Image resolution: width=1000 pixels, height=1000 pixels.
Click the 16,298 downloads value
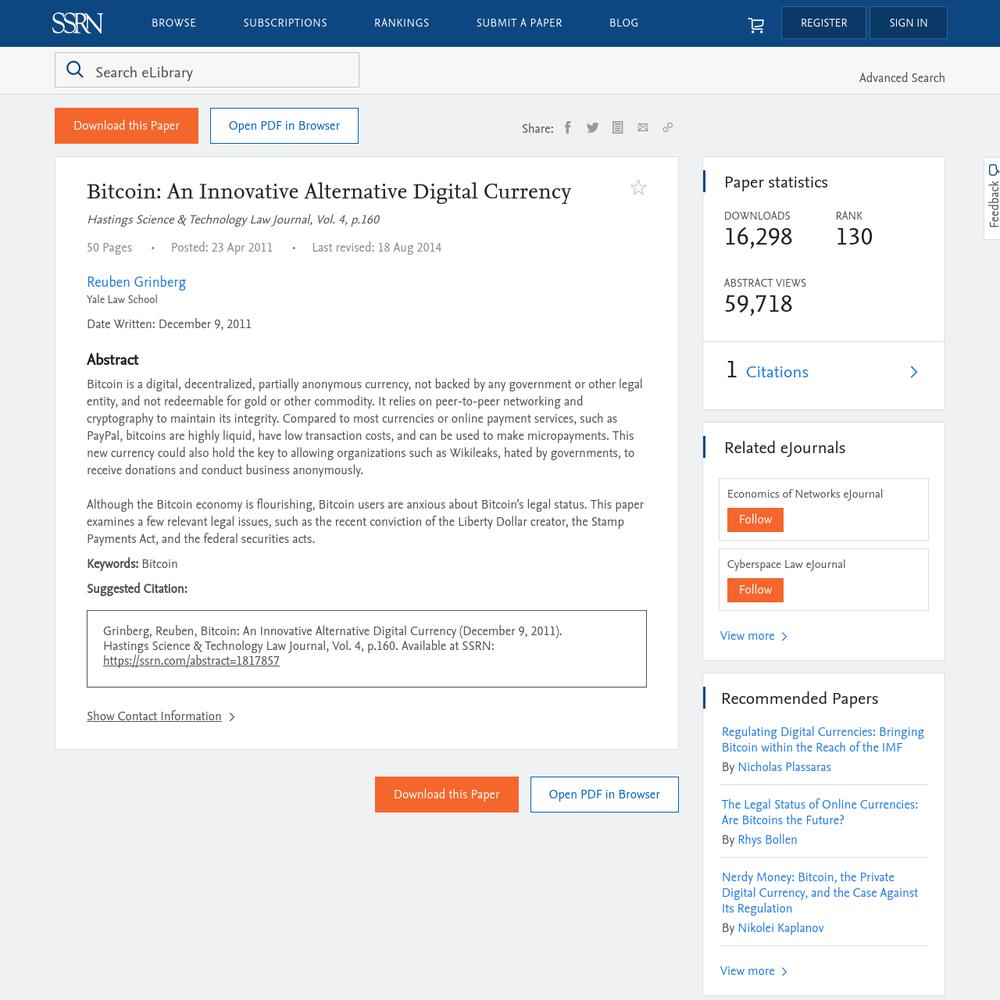[758, 237]
